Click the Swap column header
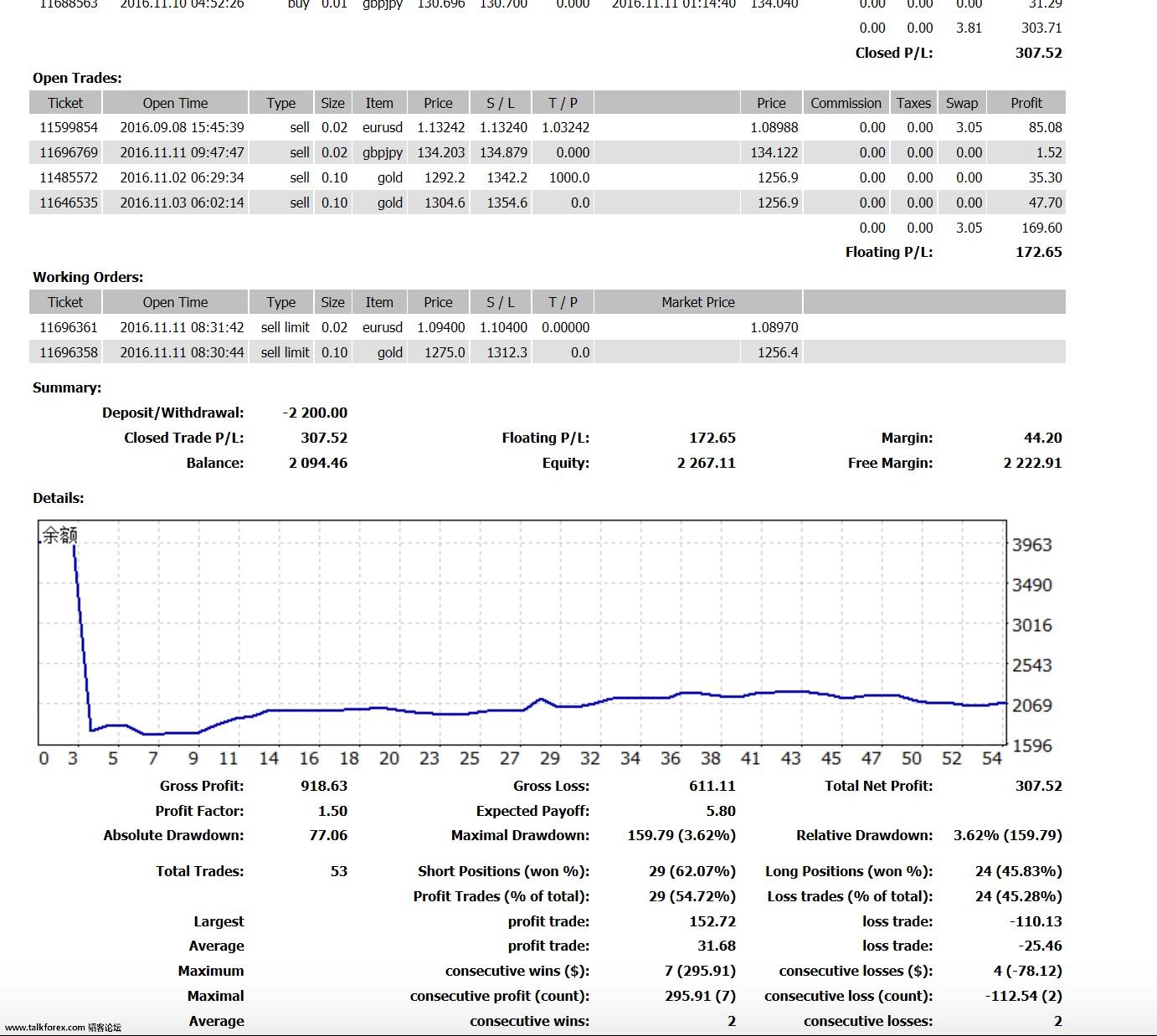This screenshot has height=1036, width=1157. 962,103
